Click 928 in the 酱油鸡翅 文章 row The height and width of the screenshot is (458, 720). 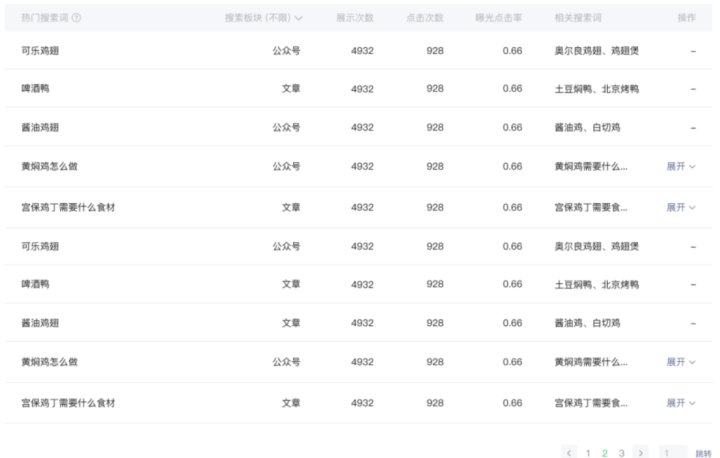pyautogui.click(x=435, y=323)
